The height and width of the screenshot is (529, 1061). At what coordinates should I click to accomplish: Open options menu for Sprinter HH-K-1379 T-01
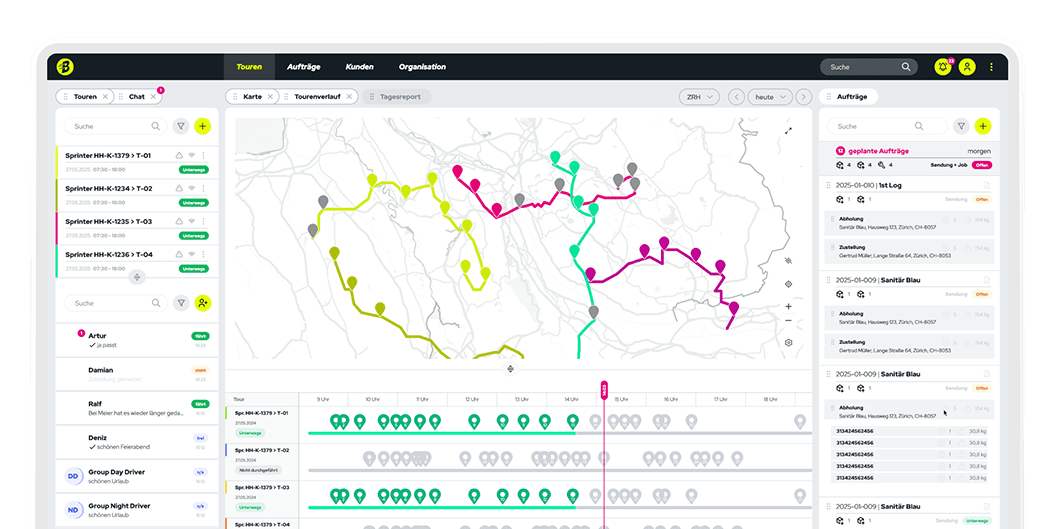(x=203, y=155)
